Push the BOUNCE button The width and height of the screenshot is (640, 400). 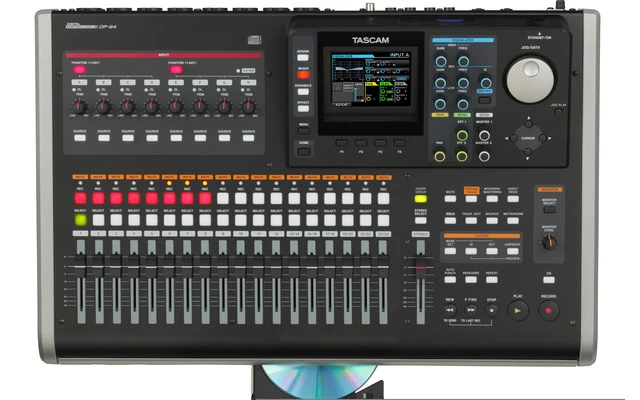(492, 220)
